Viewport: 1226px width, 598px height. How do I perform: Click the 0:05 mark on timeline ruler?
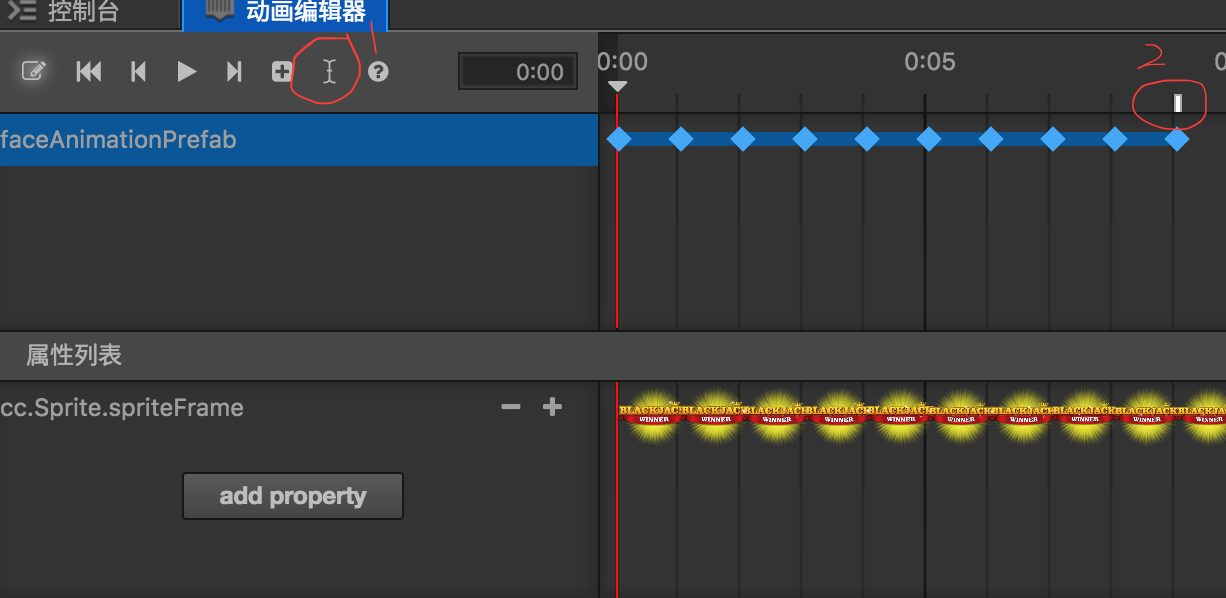pyautogui.click(x=929, y=62)
